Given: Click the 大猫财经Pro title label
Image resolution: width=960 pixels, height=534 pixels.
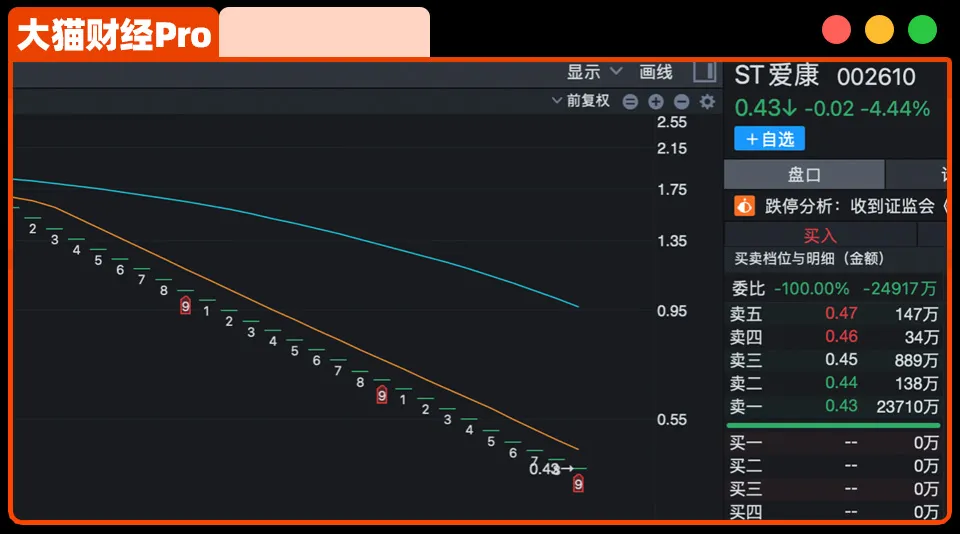Looking at the screenshot, I should 115,35.
